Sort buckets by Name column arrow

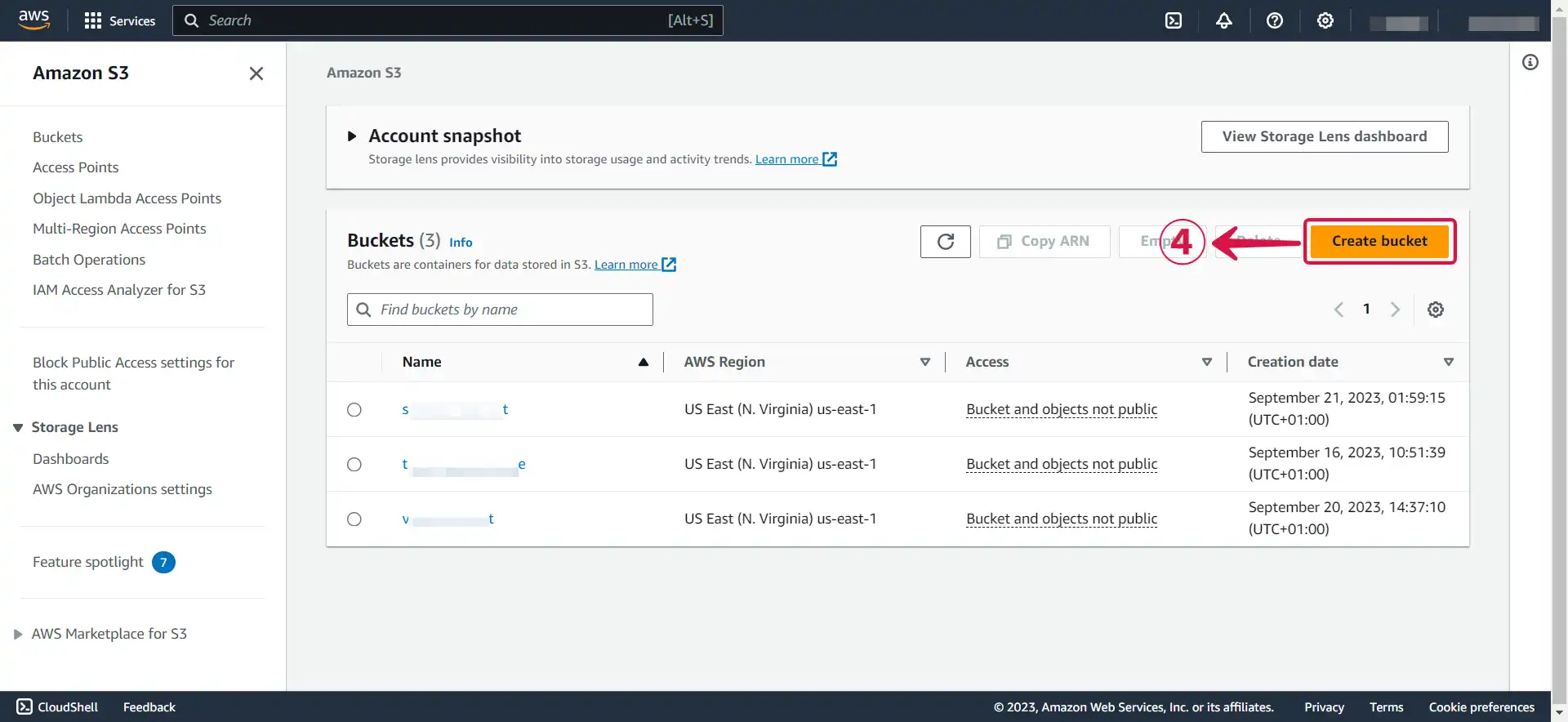644,363
